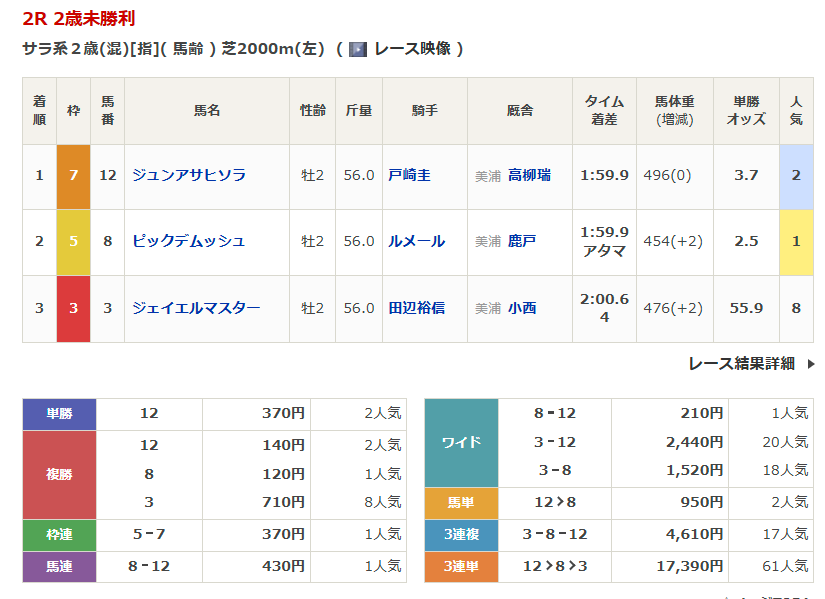
Task: Click the 単勝 payout label
Action: coord(59,413)
